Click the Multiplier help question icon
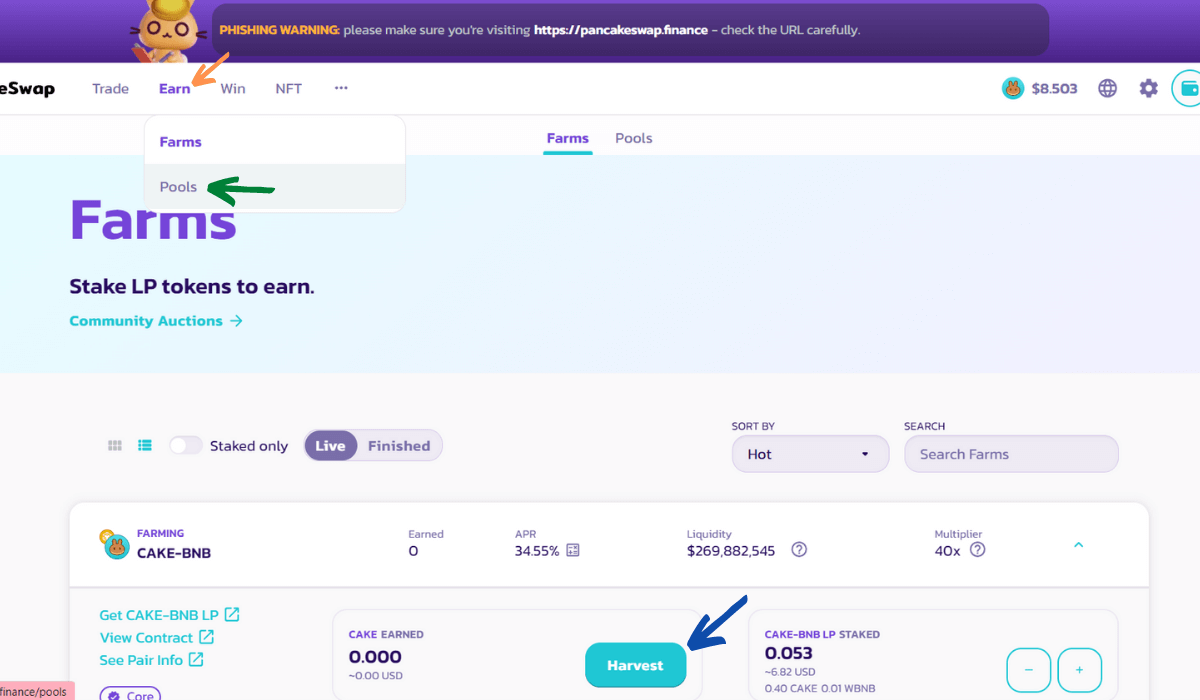Viewport: 1200px width, 700px height. pyautogui.click(x=978, y=550)
